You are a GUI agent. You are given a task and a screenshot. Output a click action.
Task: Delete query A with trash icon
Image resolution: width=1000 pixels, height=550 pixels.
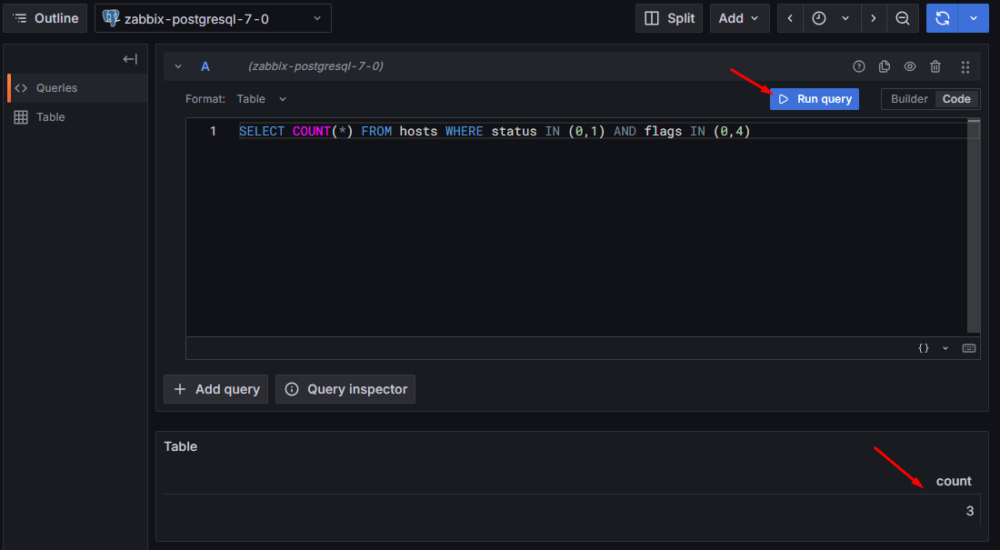click(x=935, y=67)
